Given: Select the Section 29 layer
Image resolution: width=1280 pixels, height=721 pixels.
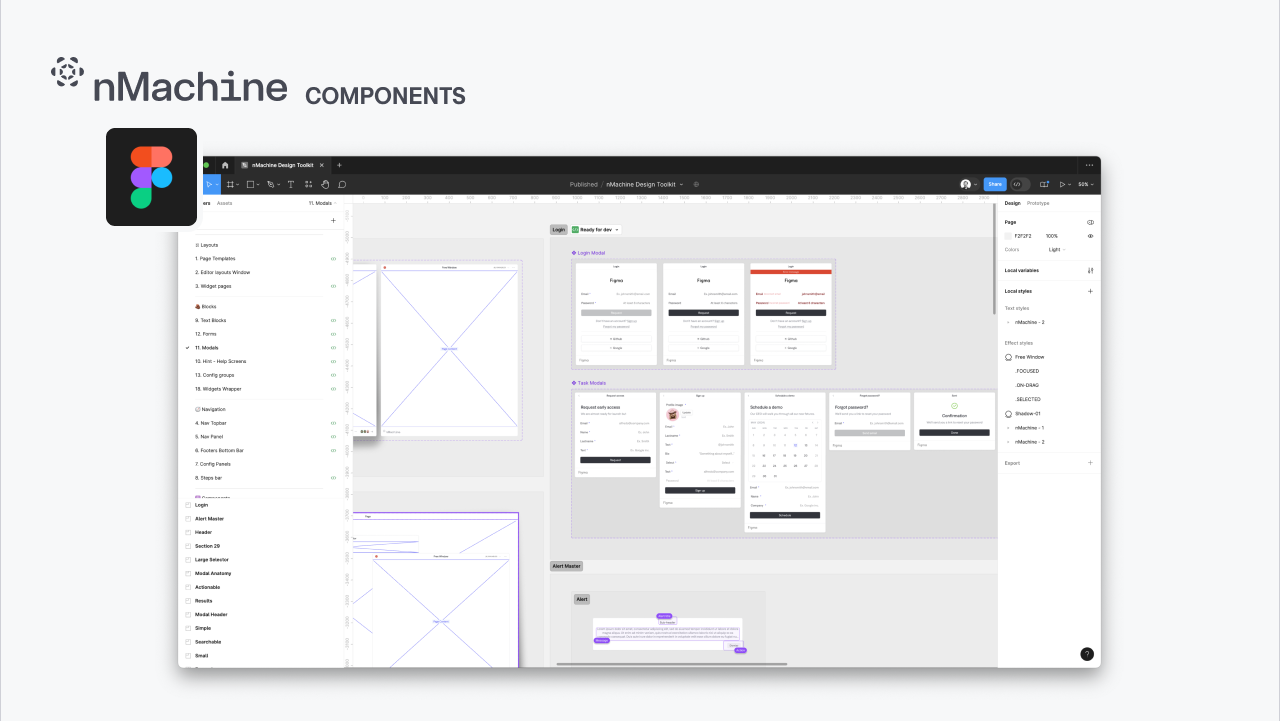Looking at the screenshot, I should (x=207, y=546).
